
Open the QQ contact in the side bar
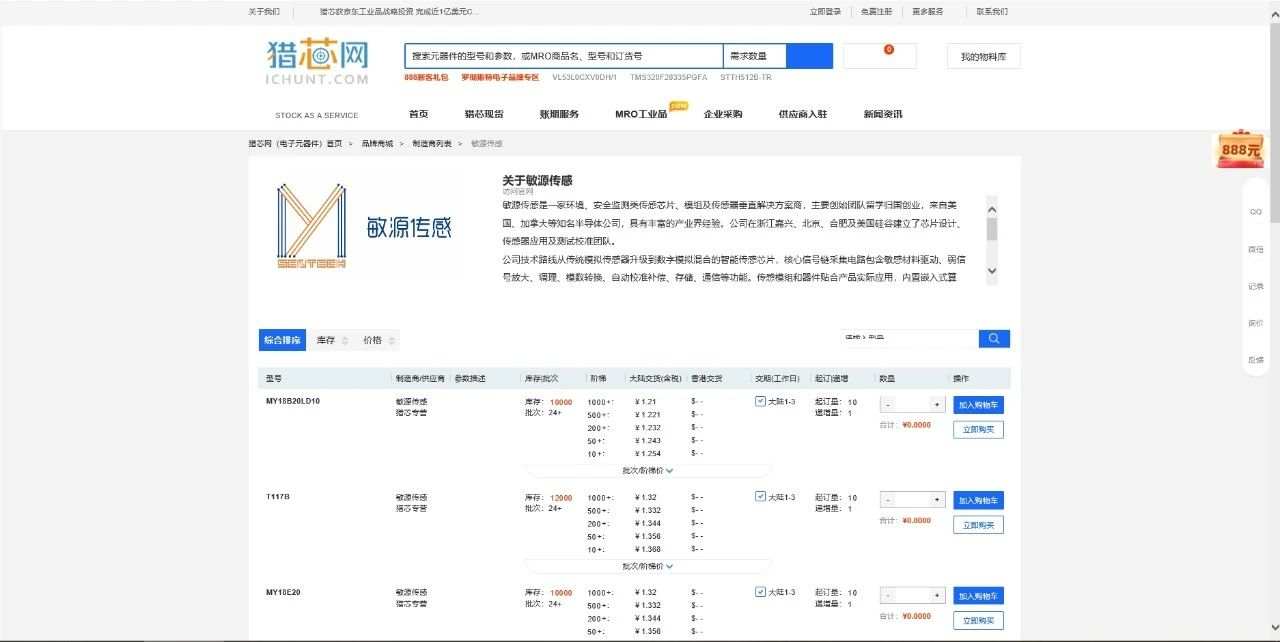[x=1255, y=211]
